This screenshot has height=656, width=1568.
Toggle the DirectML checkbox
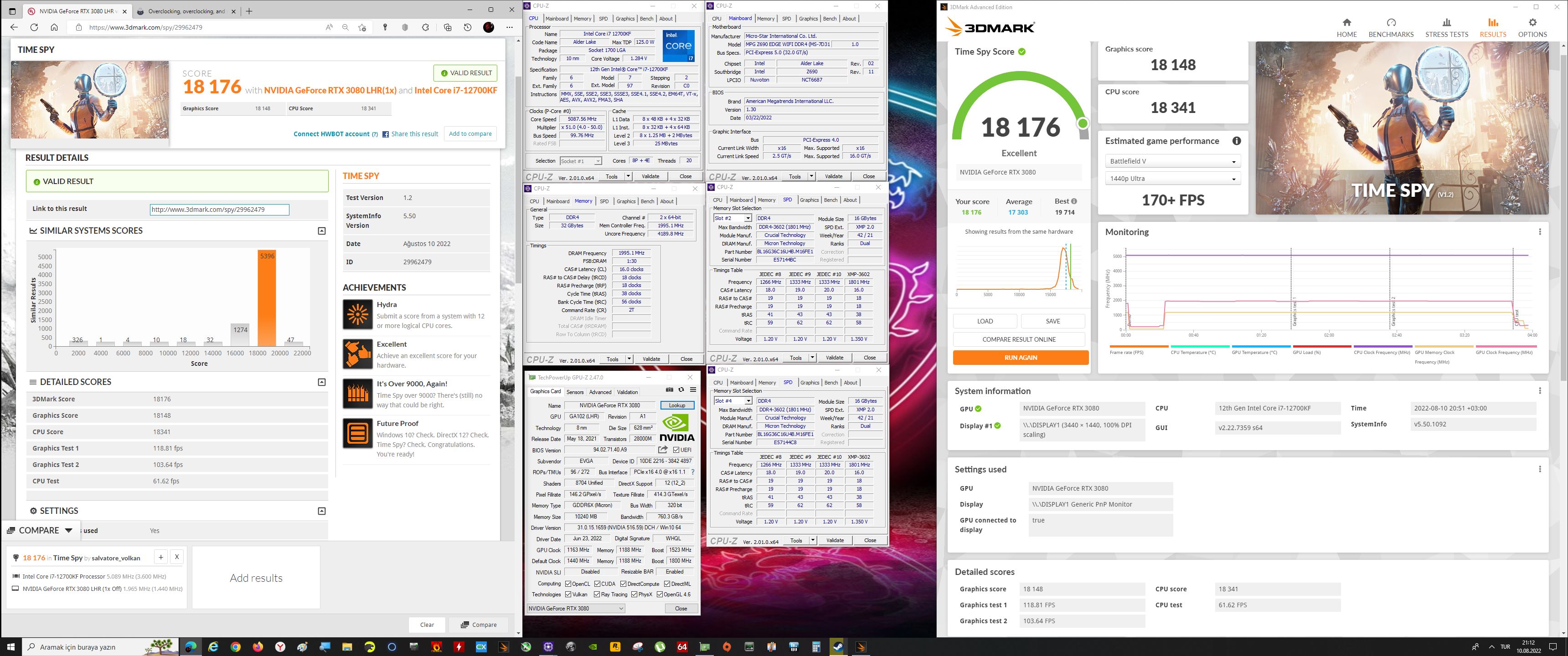click(x=667, y=584)
